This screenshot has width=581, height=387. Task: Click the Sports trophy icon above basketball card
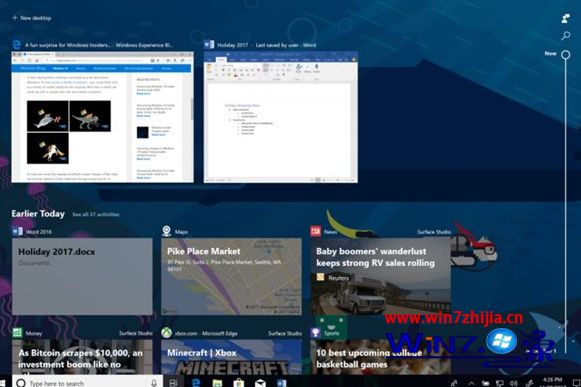coord(316,333)
